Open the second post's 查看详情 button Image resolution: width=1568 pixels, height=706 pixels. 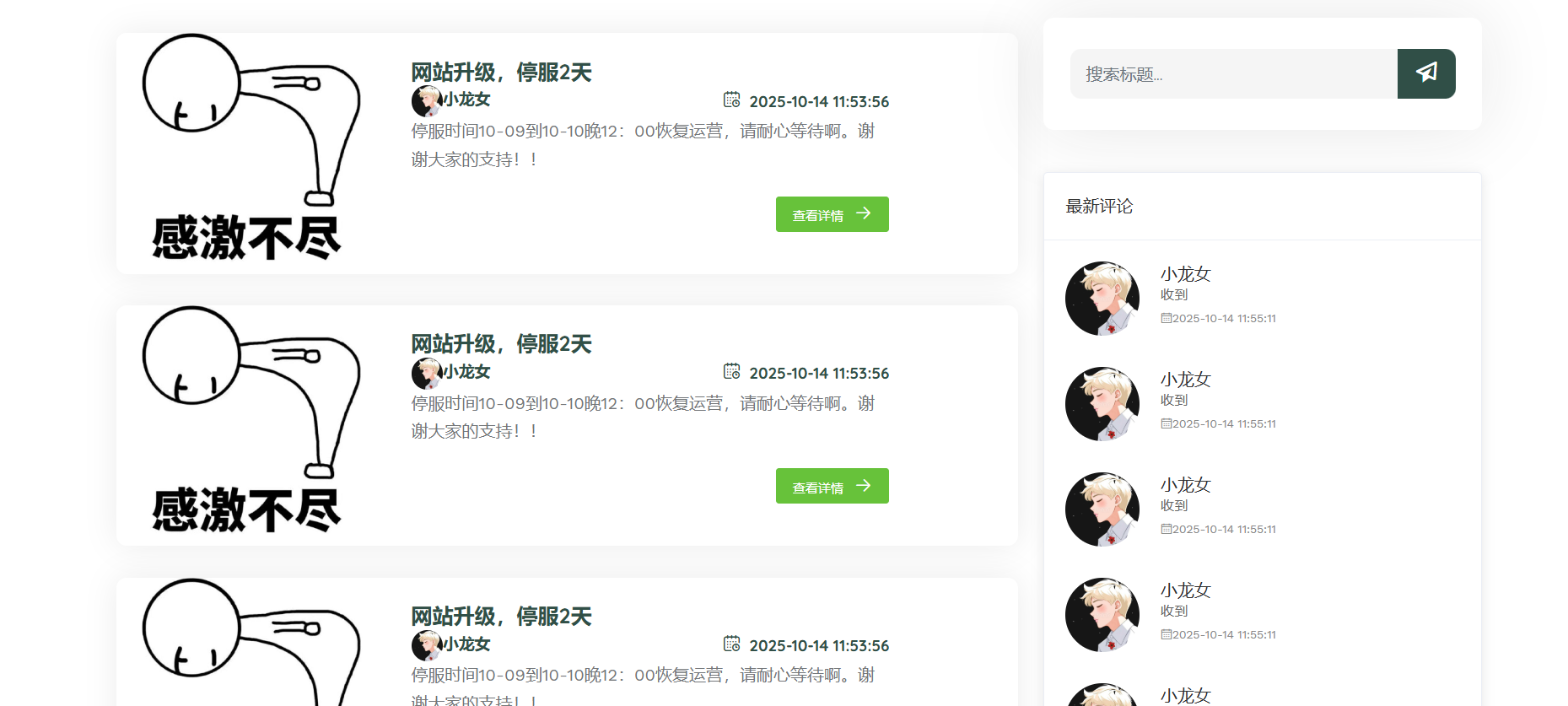[x=832, y=486]
